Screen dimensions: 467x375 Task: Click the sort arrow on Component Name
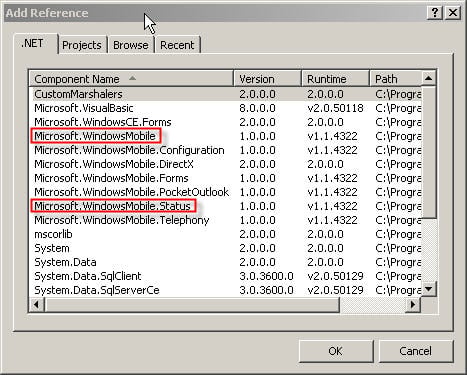132,78
